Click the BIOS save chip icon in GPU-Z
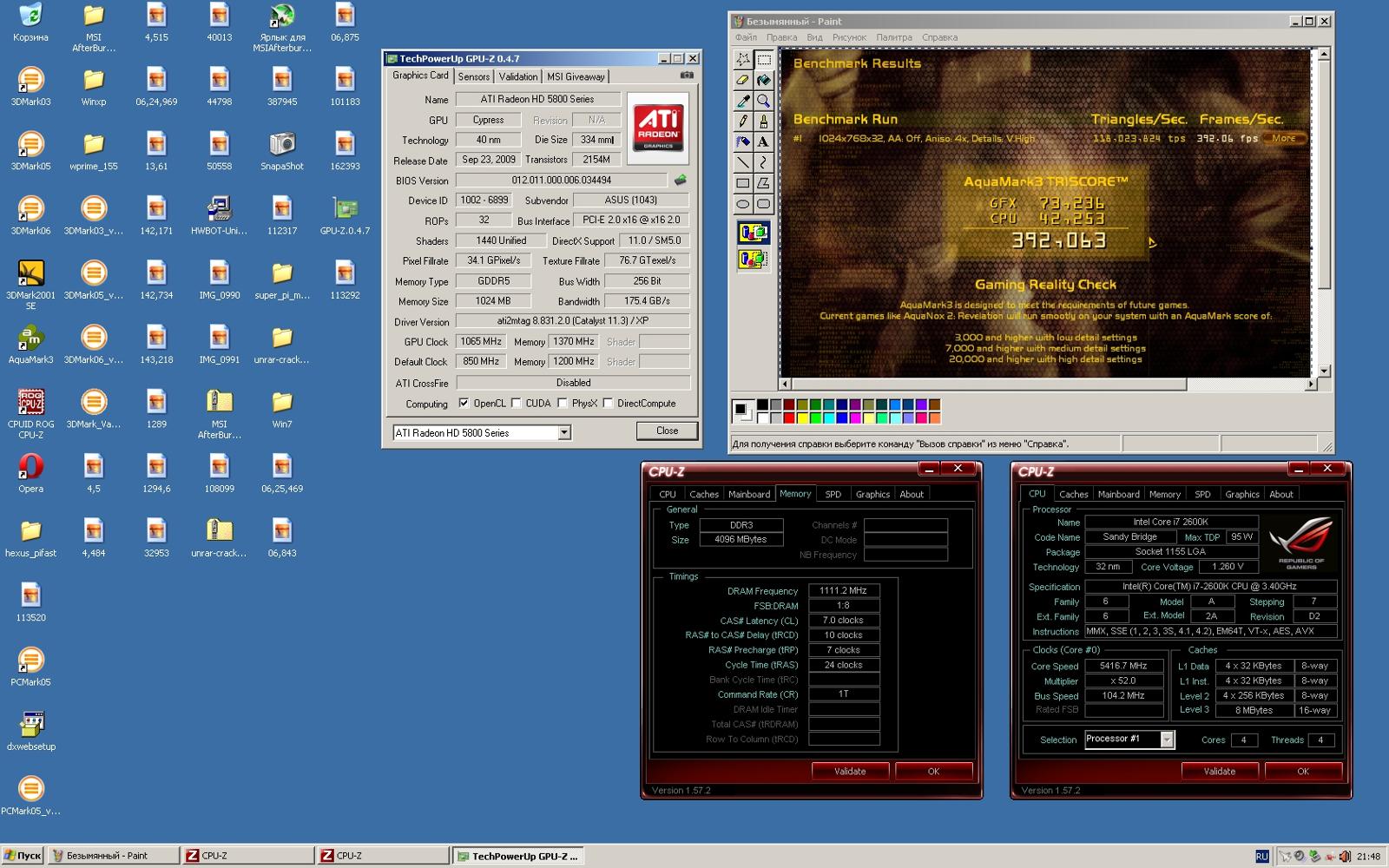 [681, 180]
